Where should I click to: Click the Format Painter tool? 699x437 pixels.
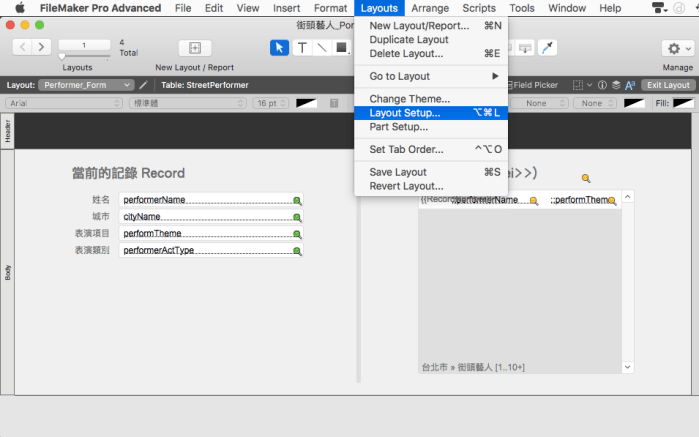pyautogui.click(x=547, y=48)
